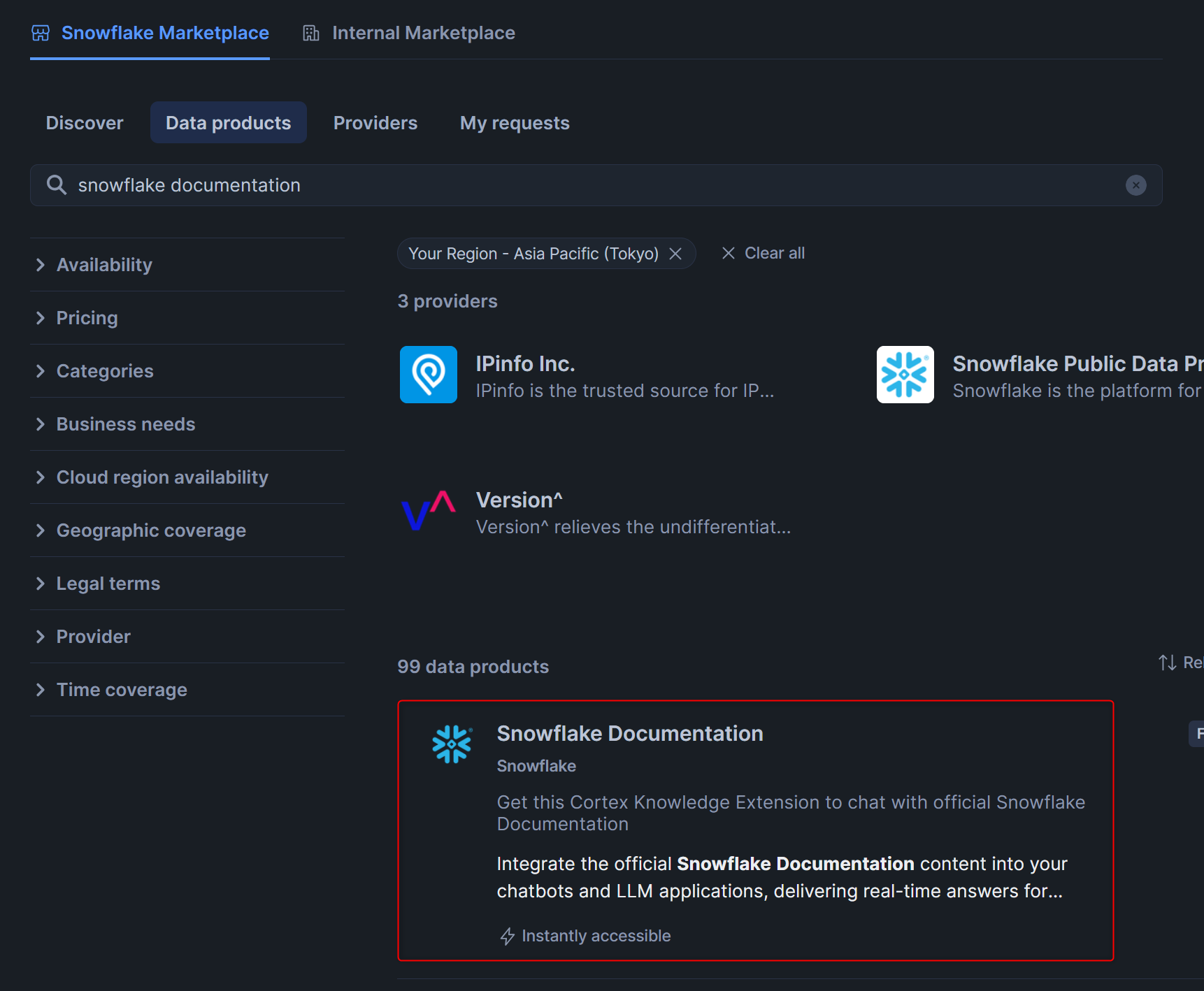
Task: Remove the Asia Pacific (Tokyo) region chip
Action: coord(675,254)
